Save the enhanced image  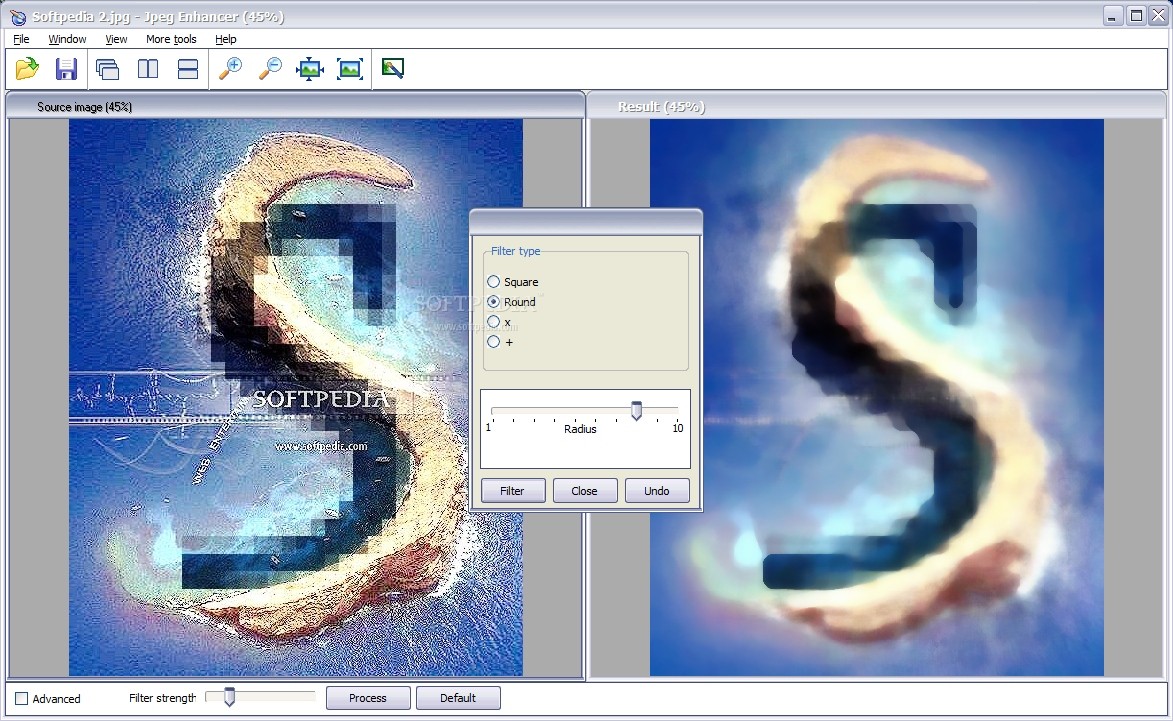click(x=66, y=68)
